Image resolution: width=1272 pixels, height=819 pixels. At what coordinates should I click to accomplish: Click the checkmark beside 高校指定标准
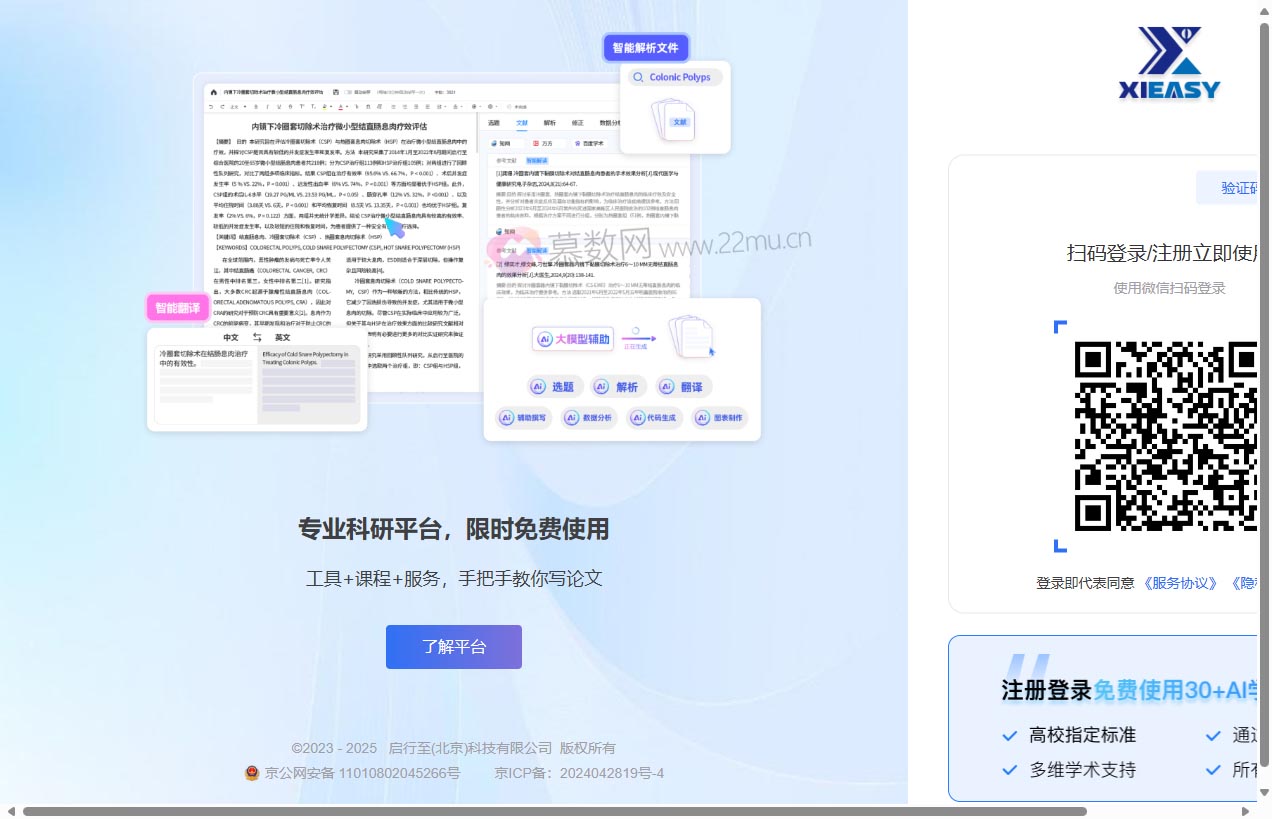(x=1010, y=736)
